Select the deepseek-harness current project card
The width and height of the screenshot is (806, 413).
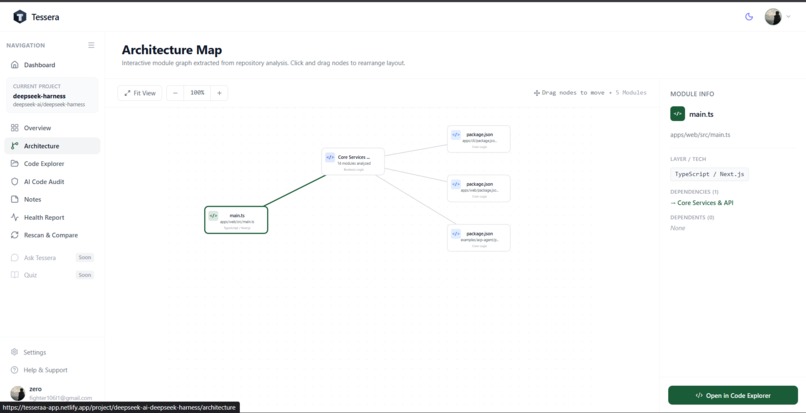pos(52,95)
